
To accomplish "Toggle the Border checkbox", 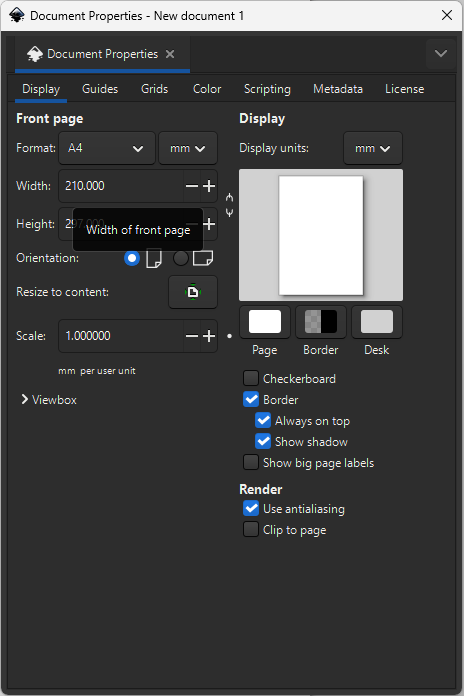I will pyautogui.click(x=251, y=399).
